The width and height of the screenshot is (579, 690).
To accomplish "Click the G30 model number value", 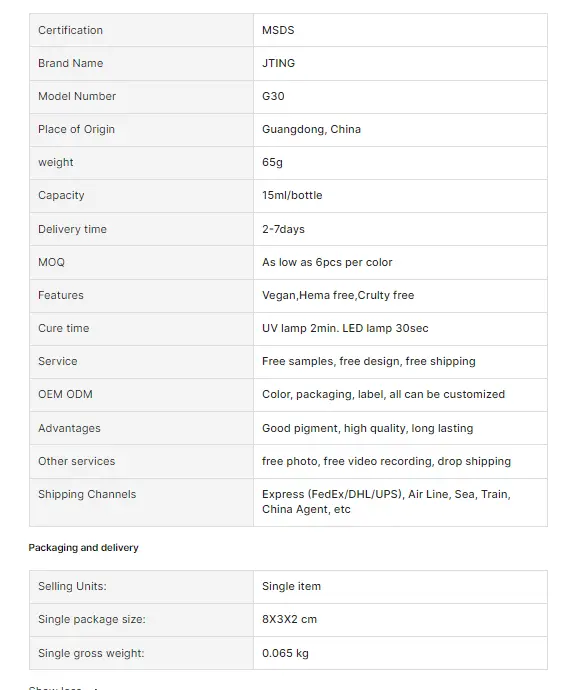I will pyautogui.click(x=273, y=96).
